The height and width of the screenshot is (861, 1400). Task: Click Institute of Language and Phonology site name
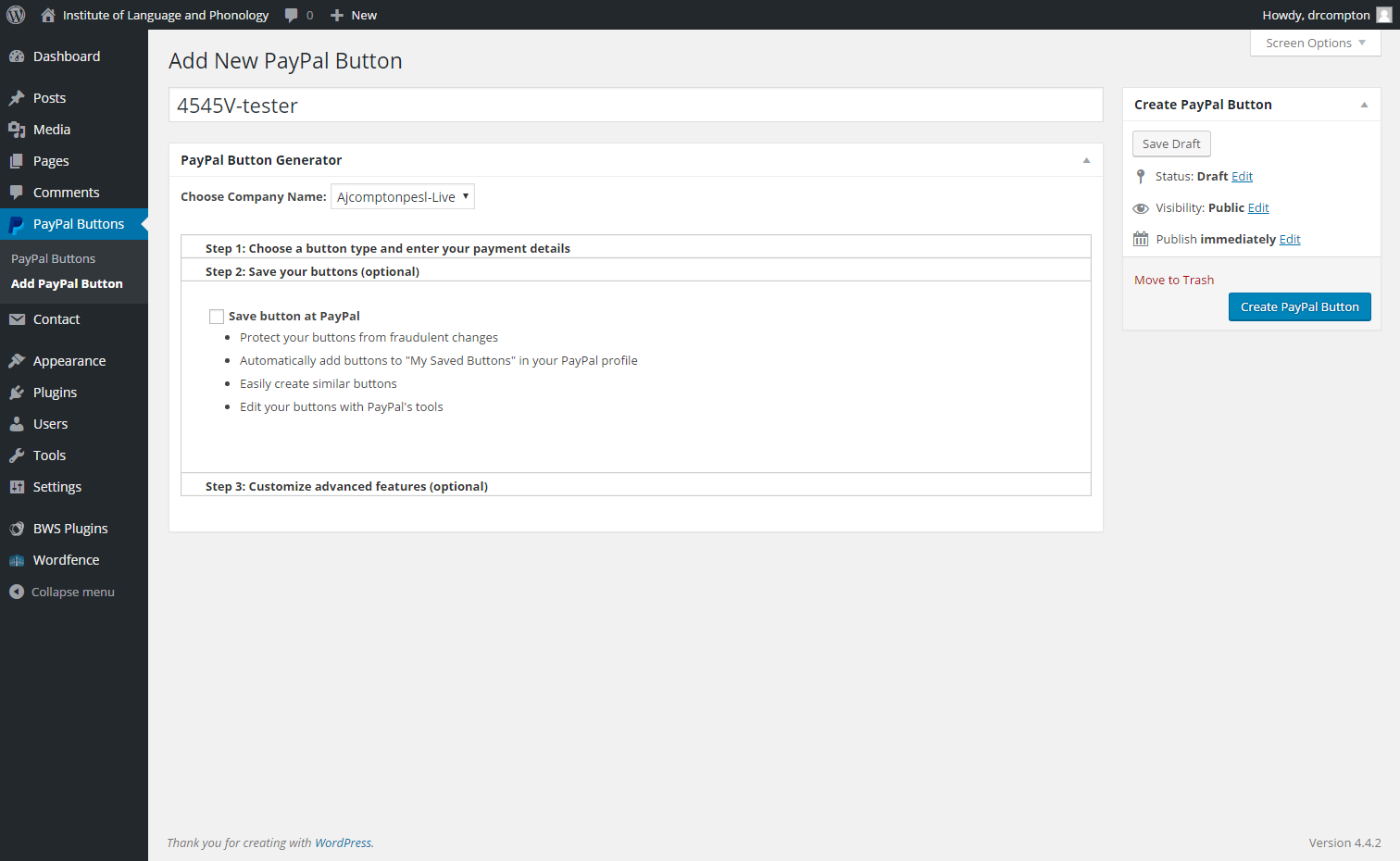pyautogui.click(x=166, y=15)
